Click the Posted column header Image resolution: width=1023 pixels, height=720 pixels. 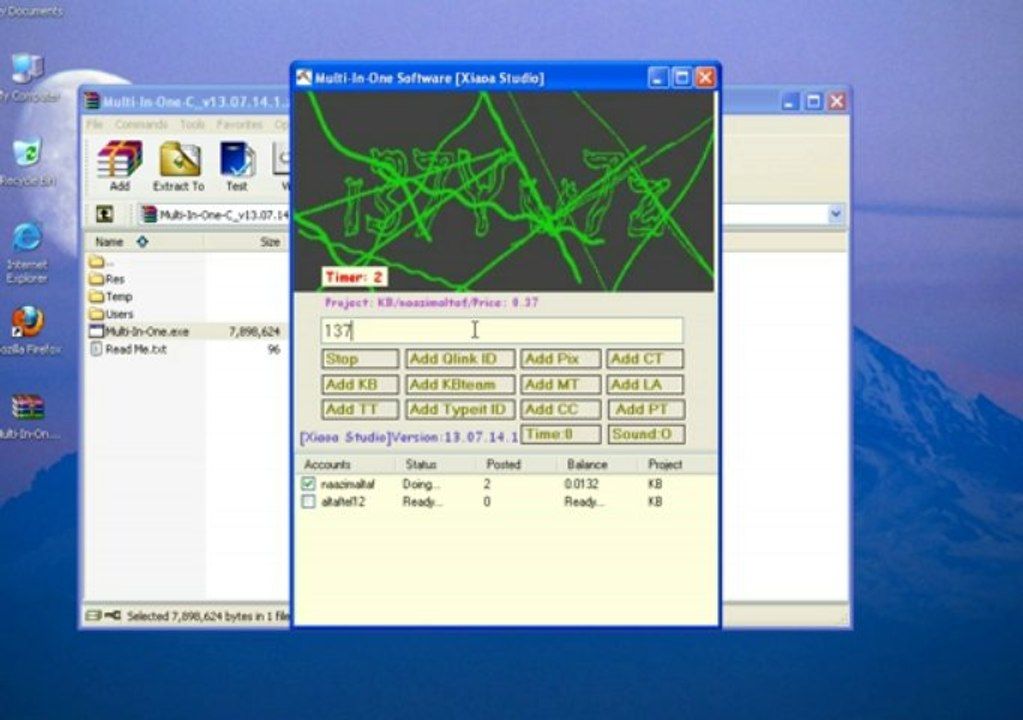(515, 464)
